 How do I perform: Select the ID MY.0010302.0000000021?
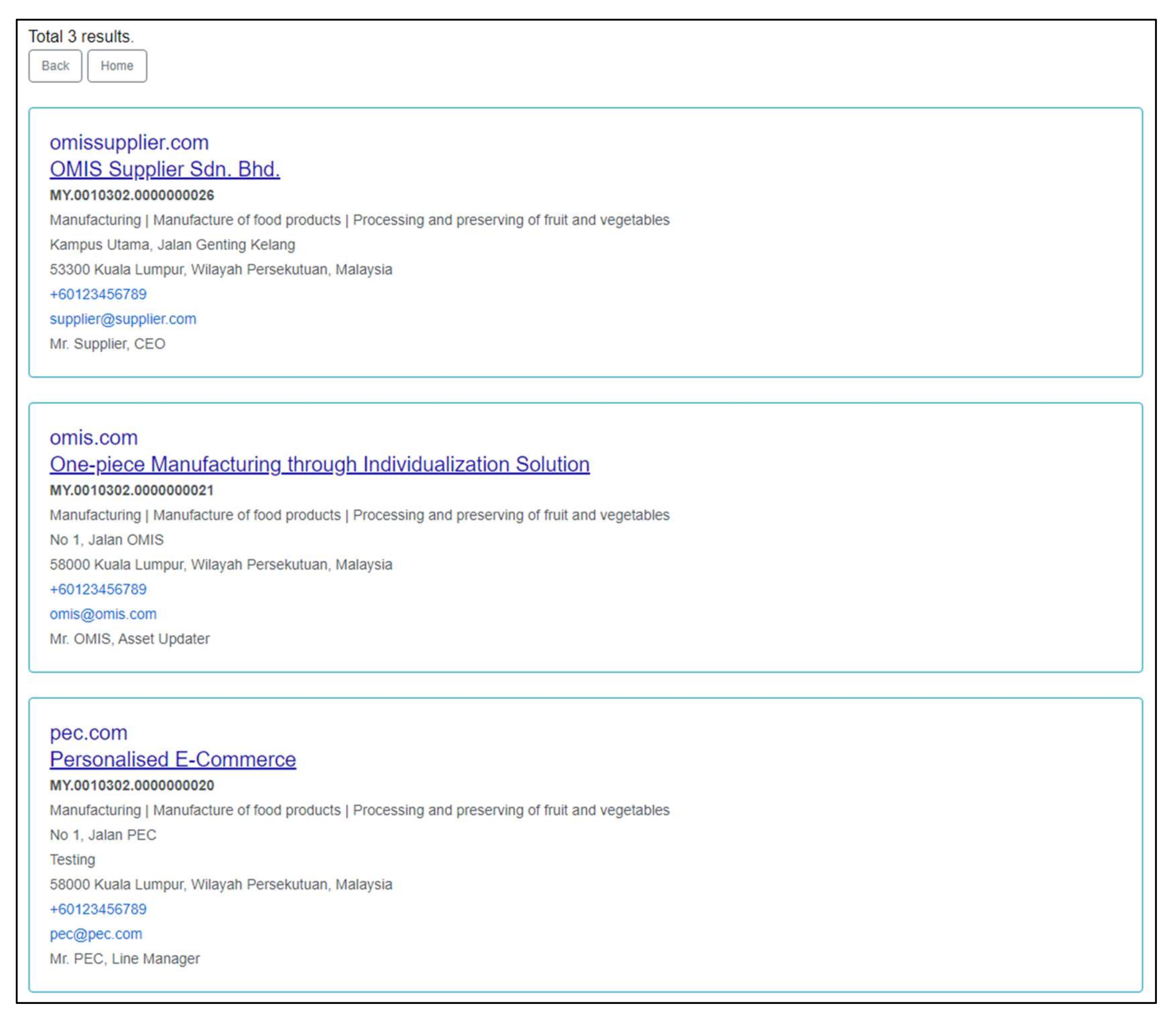point(132,491)
